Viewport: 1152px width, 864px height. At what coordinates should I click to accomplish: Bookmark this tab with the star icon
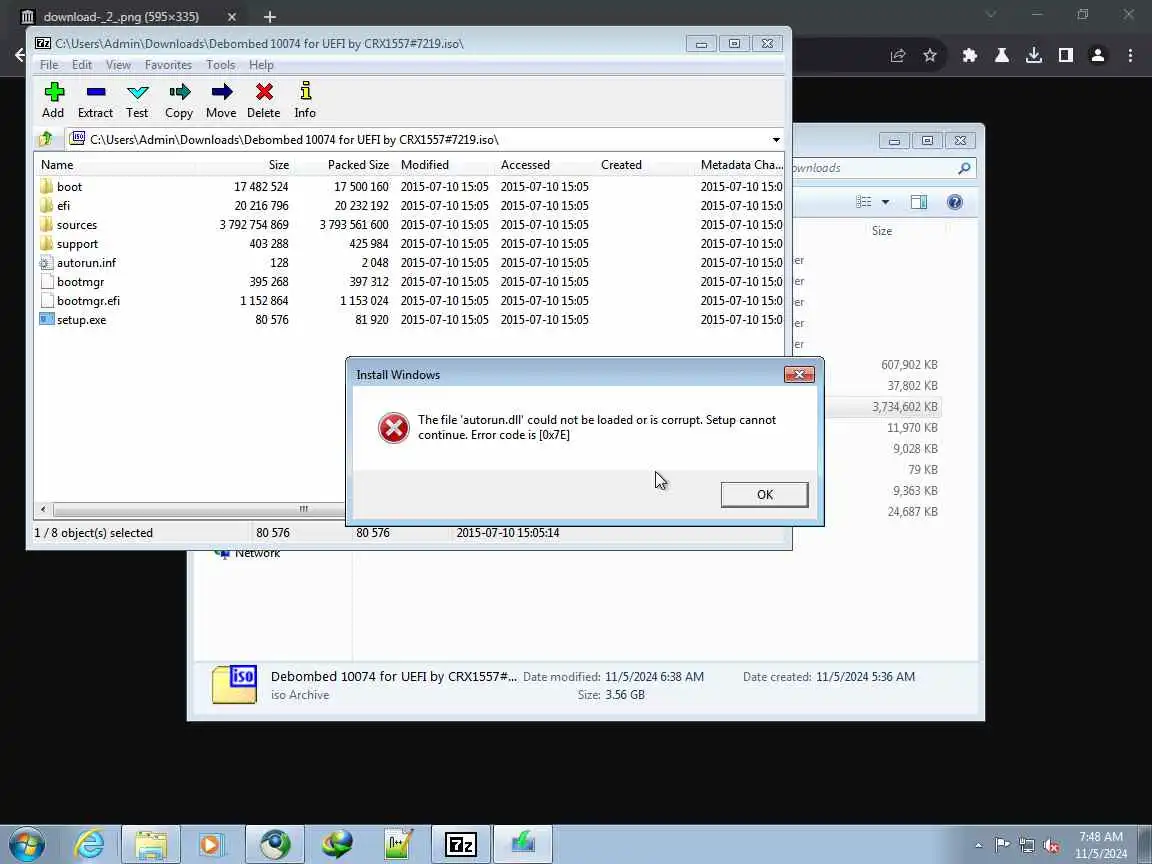[x=929, y=55]
